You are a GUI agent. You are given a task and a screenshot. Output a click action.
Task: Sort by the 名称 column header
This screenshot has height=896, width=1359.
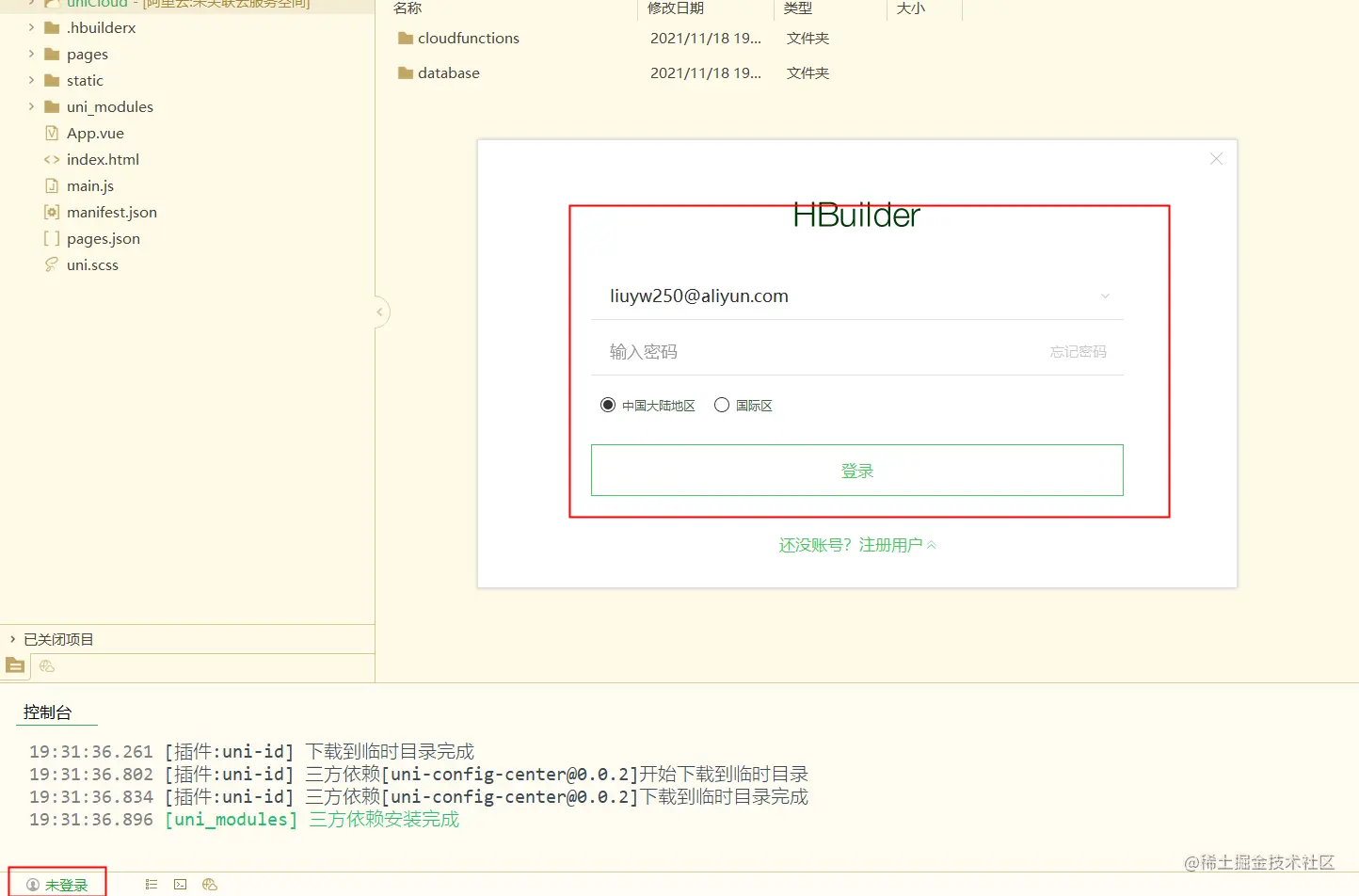(x=408, y=8)
